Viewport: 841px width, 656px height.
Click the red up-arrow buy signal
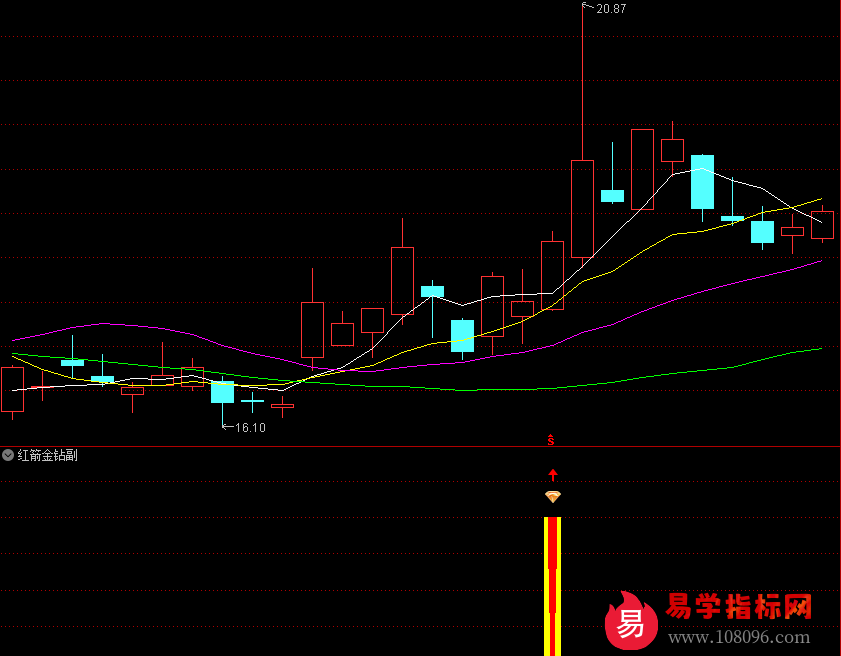[x=553, y=474]
